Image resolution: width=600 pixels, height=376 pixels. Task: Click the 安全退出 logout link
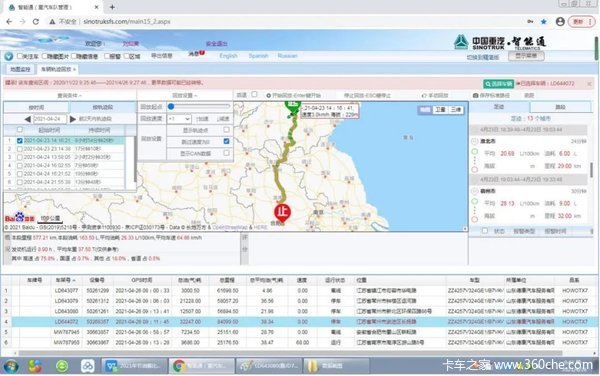pyautogui.click(x=216, y=44)
